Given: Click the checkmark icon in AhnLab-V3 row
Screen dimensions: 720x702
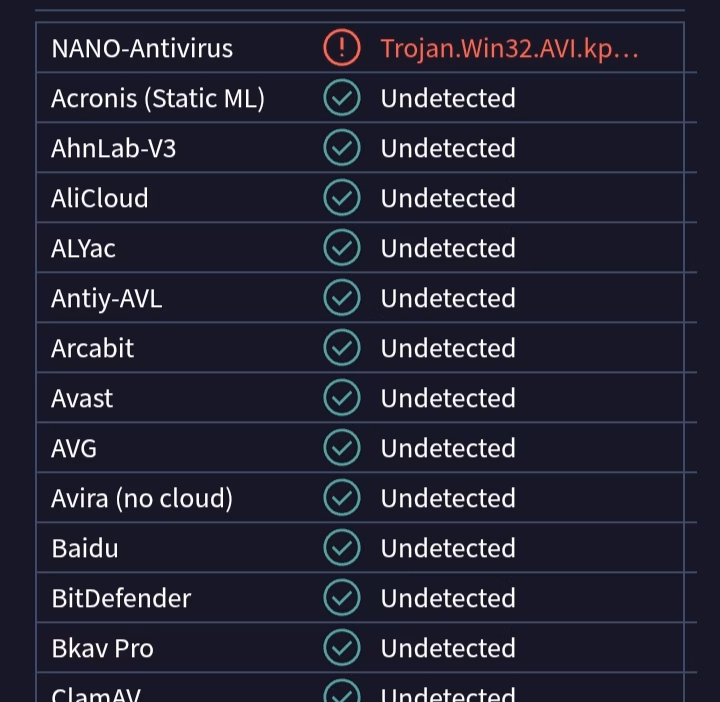Looking at the screenshot, I should [342, 147].
